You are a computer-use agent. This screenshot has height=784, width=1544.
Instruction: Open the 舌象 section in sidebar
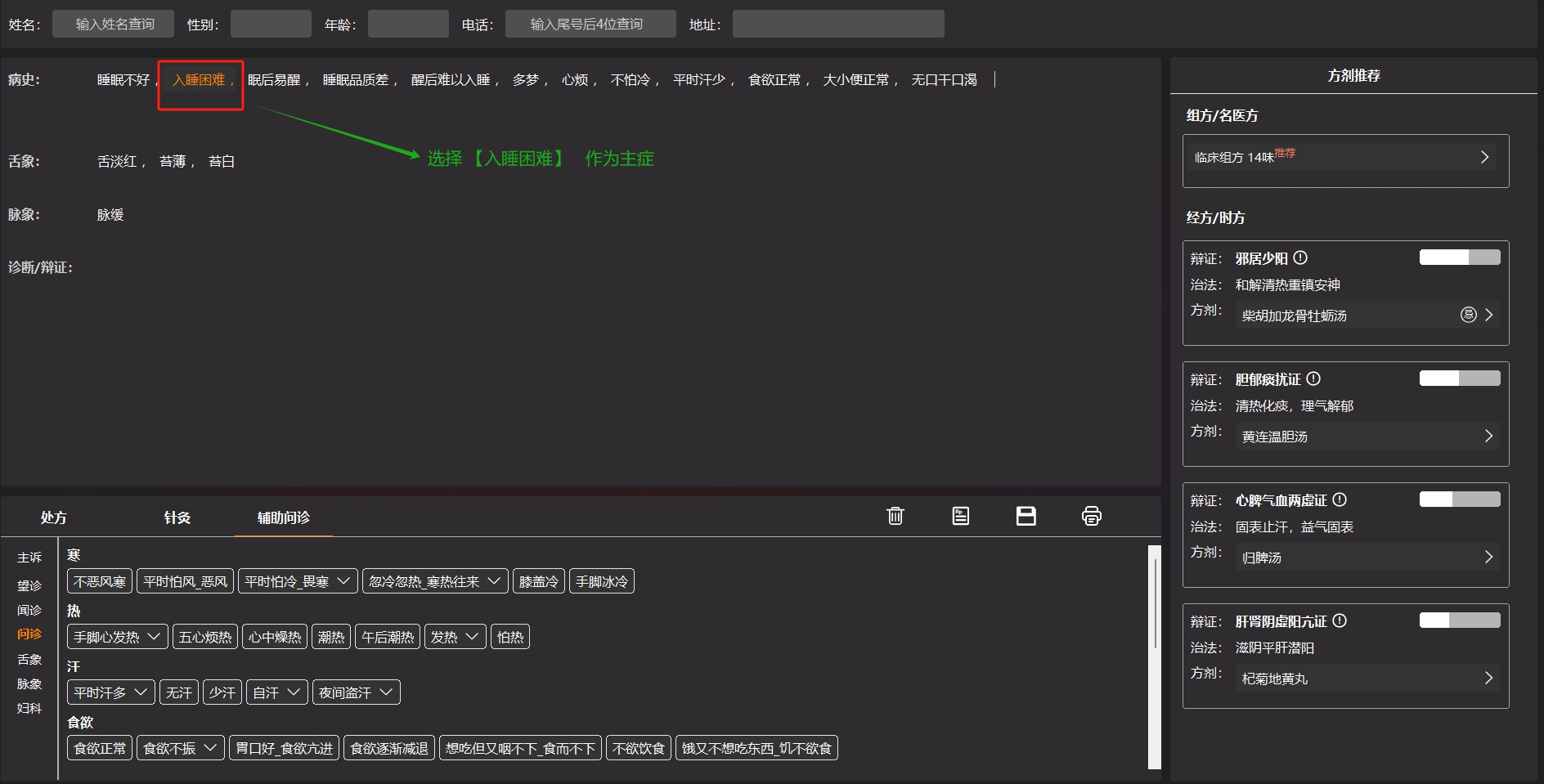[x=29, y=659]
